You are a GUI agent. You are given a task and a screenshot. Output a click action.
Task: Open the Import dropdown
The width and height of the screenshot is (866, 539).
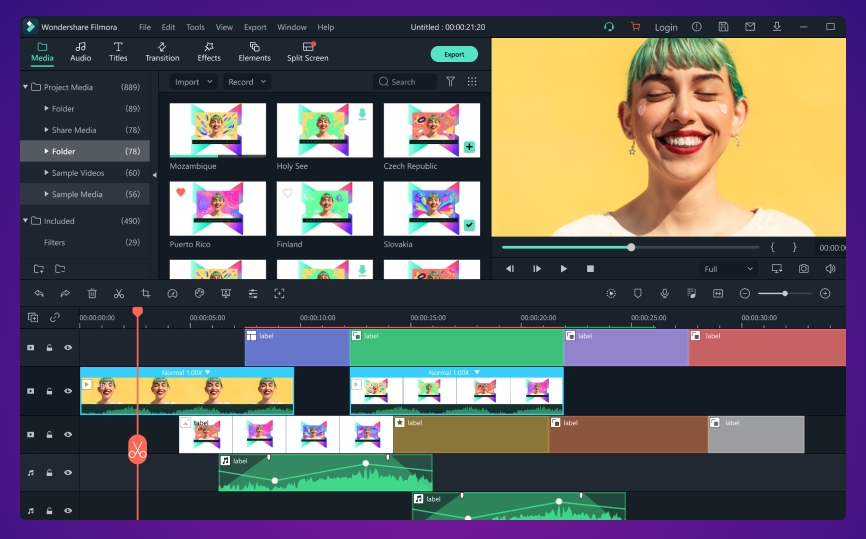193,82
